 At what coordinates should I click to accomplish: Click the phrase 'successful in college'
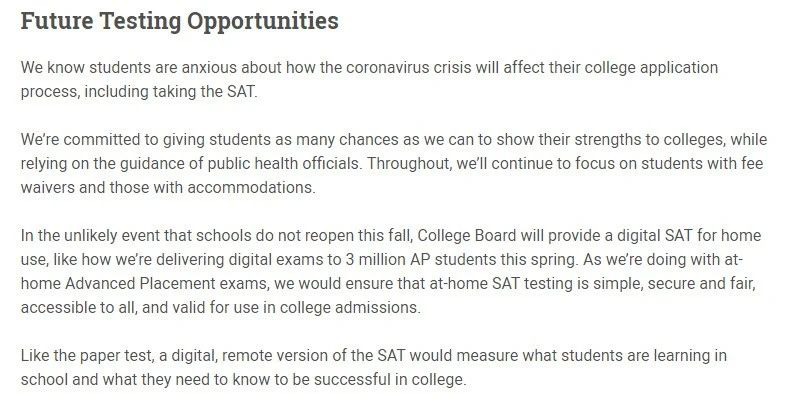(388, 380)
